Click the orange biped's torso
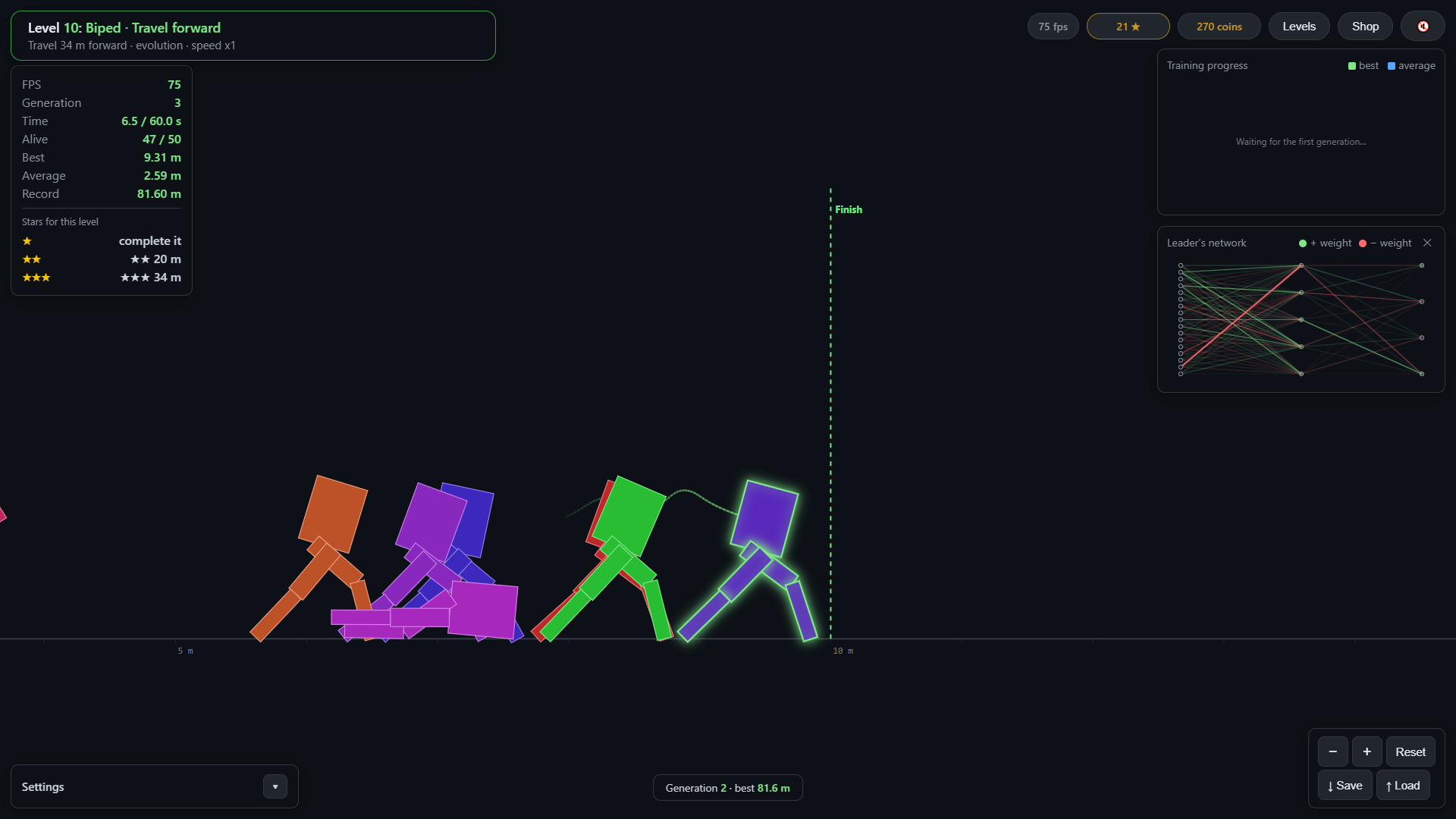Screen dimensions: 1456x819 [333, 513]
